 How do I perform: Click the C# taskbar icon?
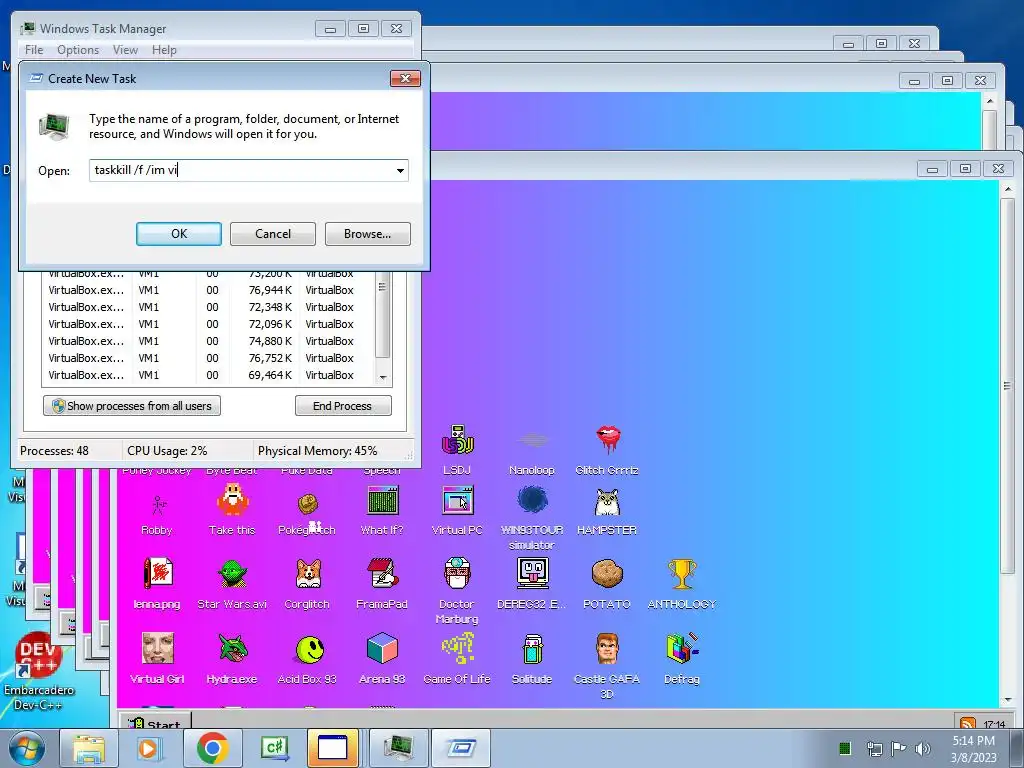274,748
